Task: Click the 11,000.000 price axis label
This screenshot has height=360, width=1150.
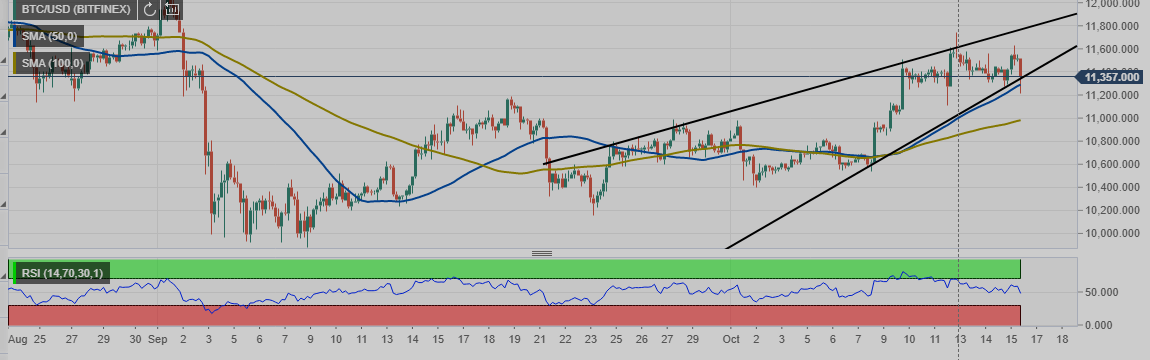Action: click(x=1112, y=118)
